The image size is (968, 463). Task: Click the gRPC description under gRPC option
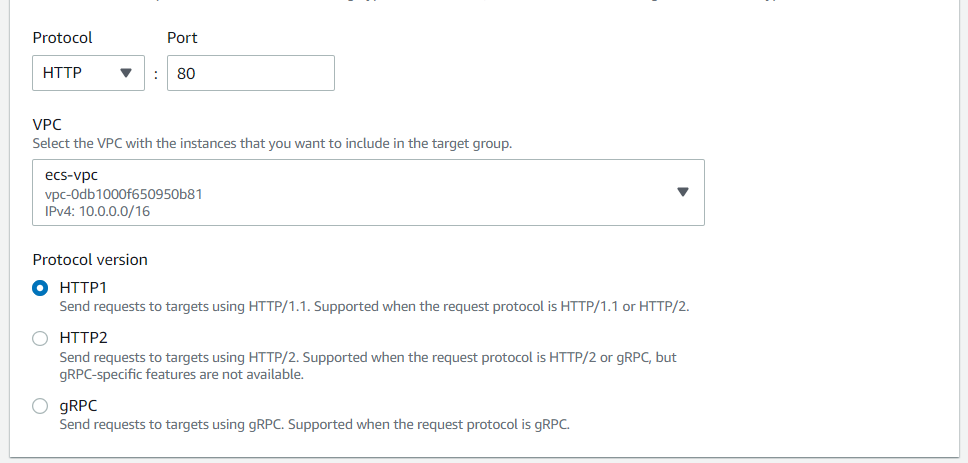pyautogui.click(x=314, y=424)
